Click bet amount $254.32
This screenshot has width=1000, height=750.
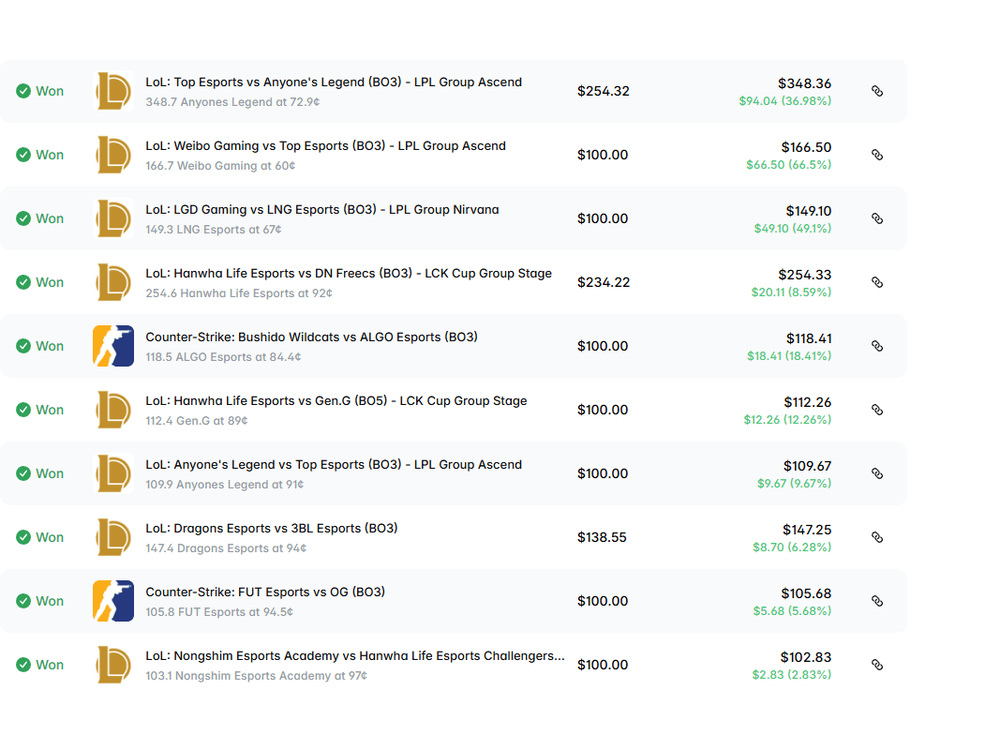(x=603, y=91)
